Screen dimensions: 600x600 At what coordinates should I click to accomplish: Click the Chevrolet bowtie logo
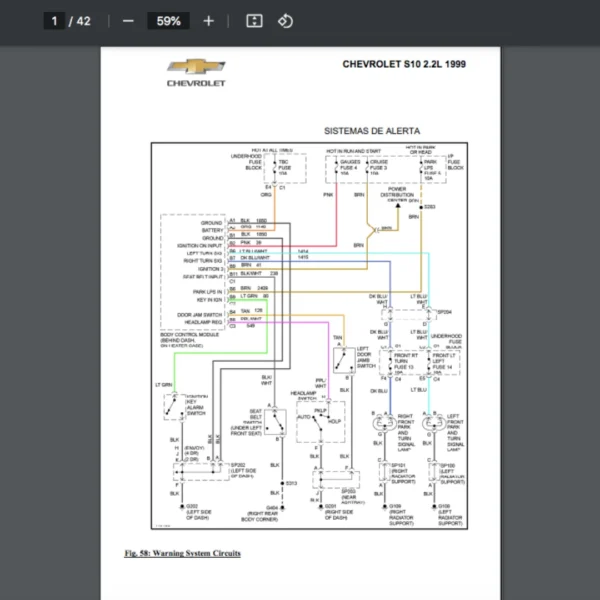[x=196, y=69]
